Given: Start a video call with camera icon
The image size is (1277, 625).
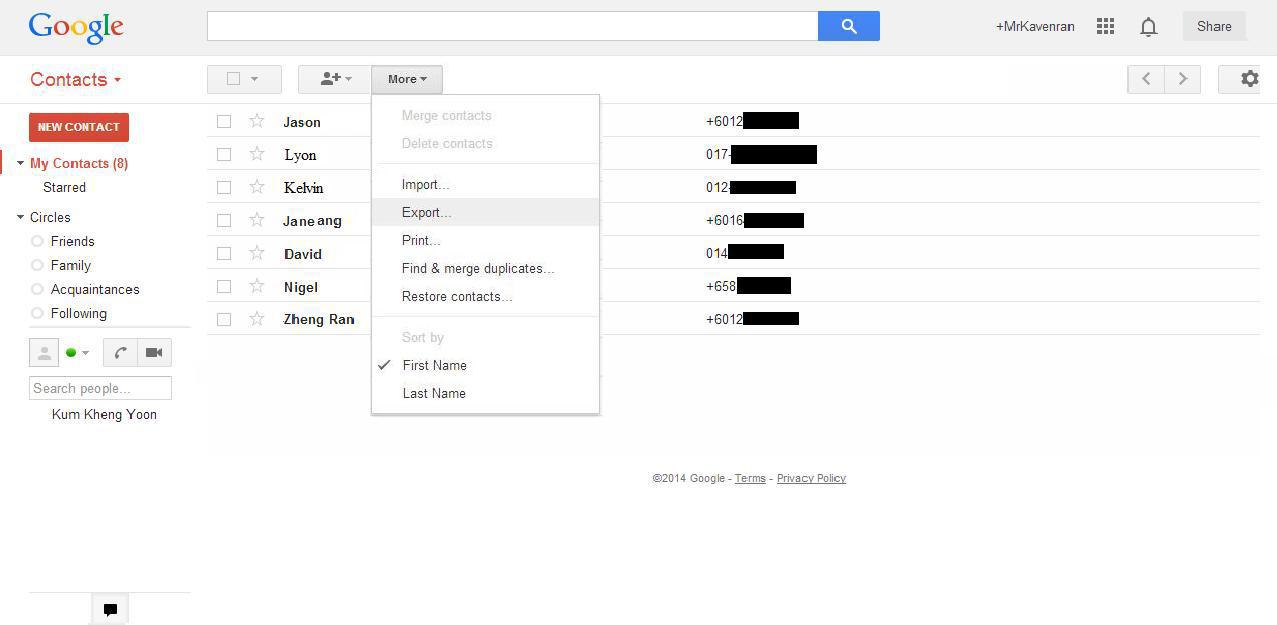Looking at the screenshot, I should click(x=154, y=352).
